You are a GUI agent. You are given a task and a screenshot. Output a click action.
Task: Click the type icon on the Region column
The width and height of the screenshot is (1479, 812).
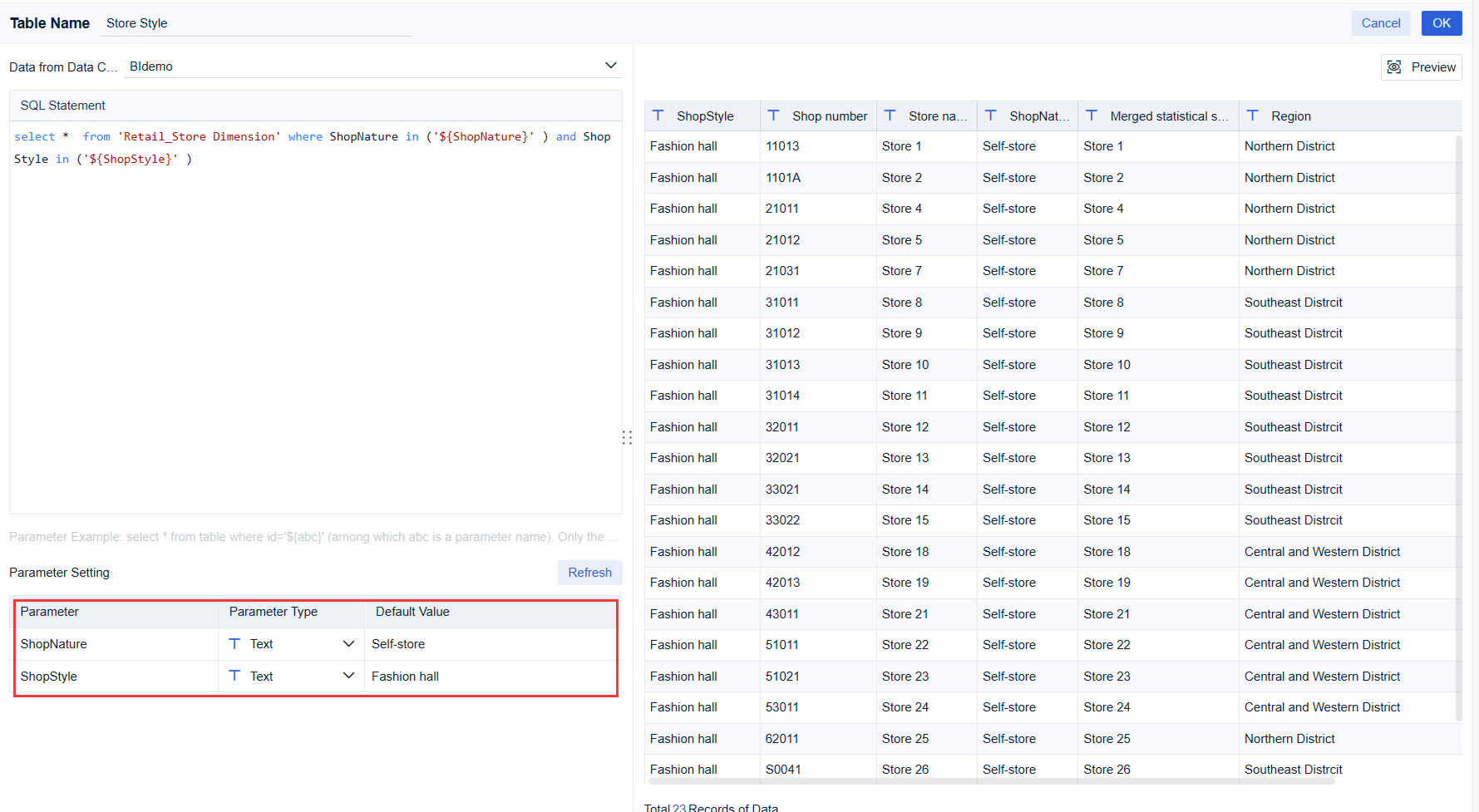1253,116
